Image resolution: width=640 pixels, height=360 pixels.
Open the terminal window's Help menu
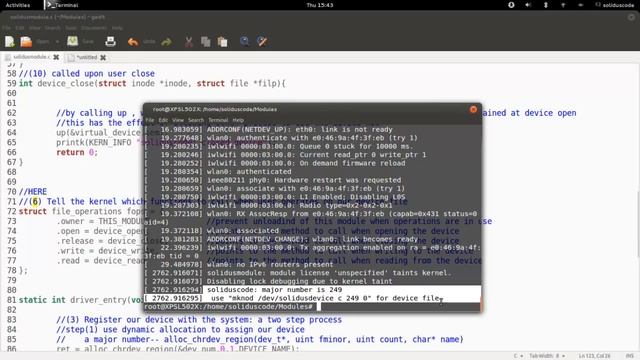coord(238,120)
